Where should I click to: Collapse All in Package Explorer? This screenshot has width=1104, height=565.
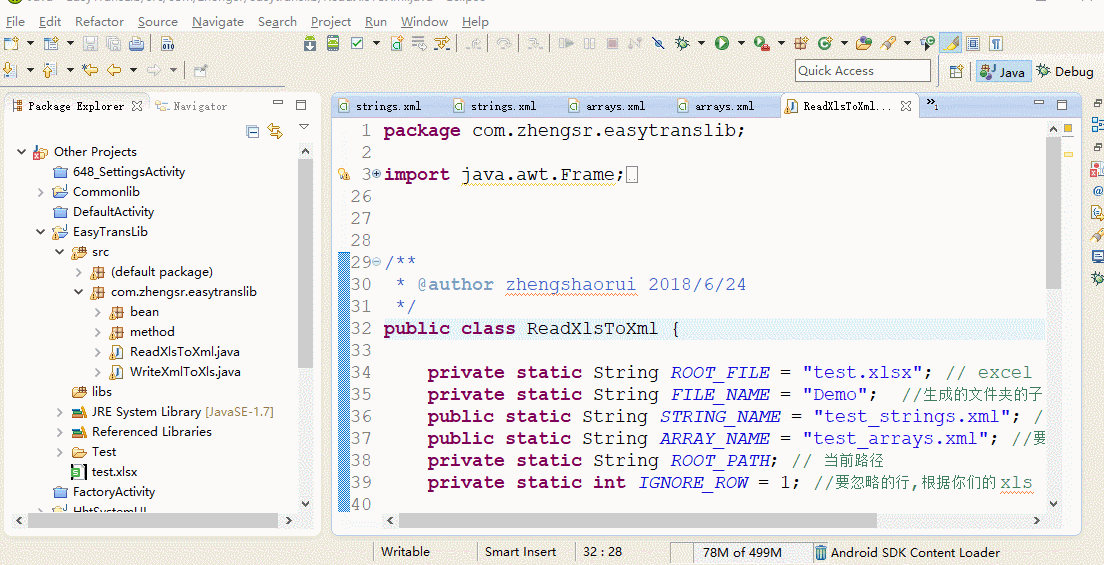coord(252,132)
